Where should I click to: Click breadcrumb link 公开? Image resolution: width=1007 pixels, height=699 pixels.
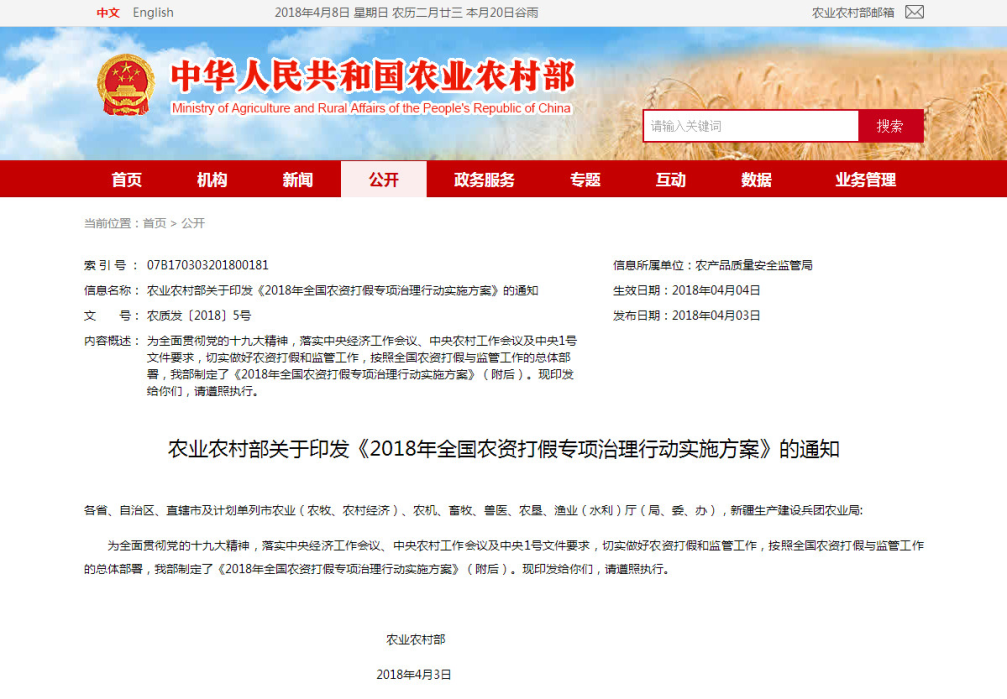193,223
